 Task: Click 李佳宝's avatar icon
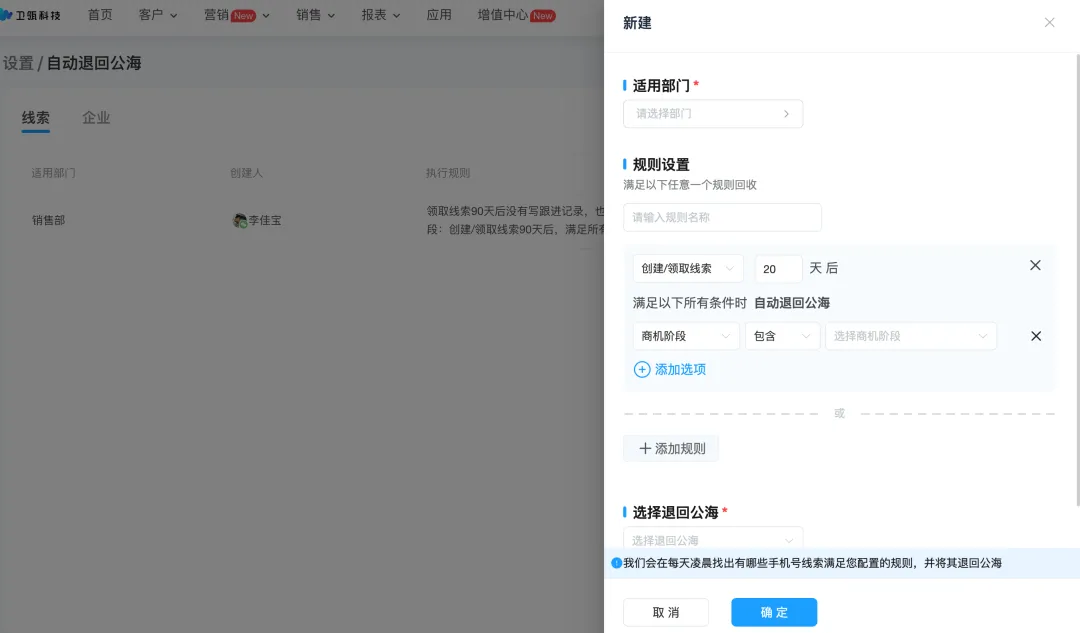pos(240,220)
